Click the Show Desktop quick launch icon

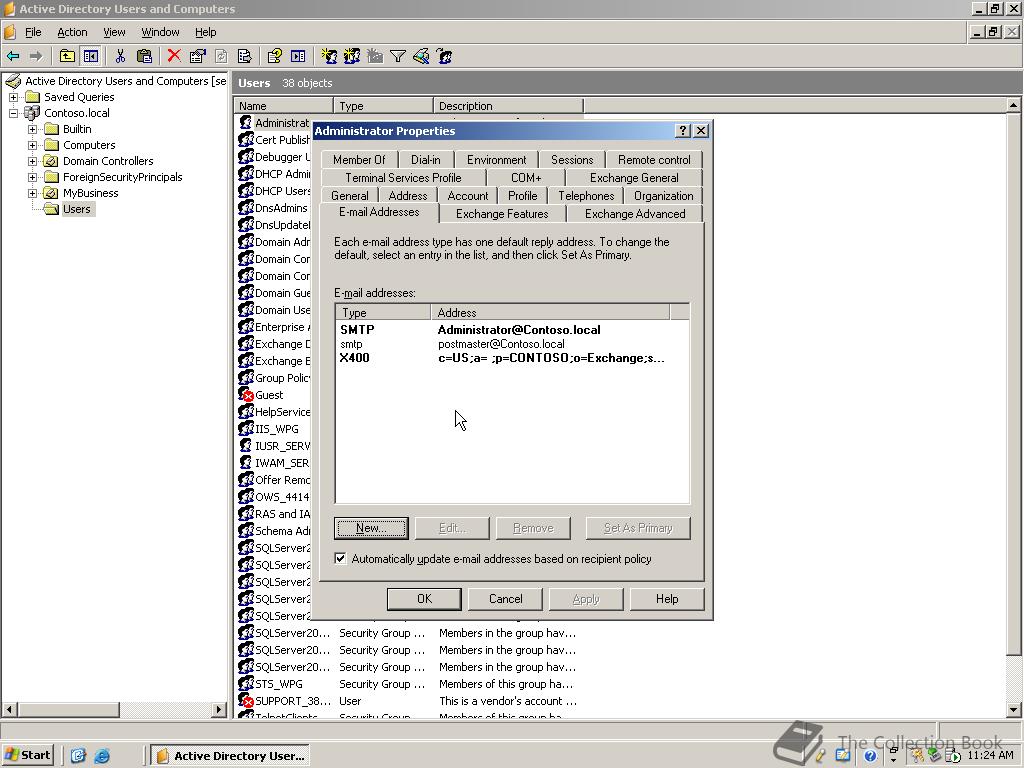click(x=78, y=756)
